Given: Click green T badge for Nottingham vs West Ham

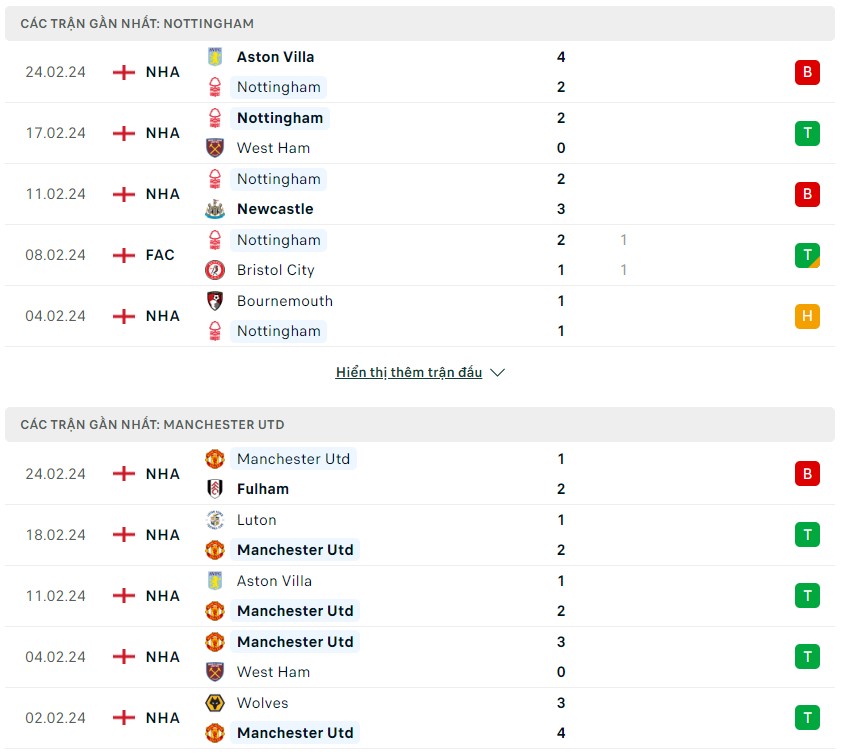Looking at the screenshot, I should 807,133.
